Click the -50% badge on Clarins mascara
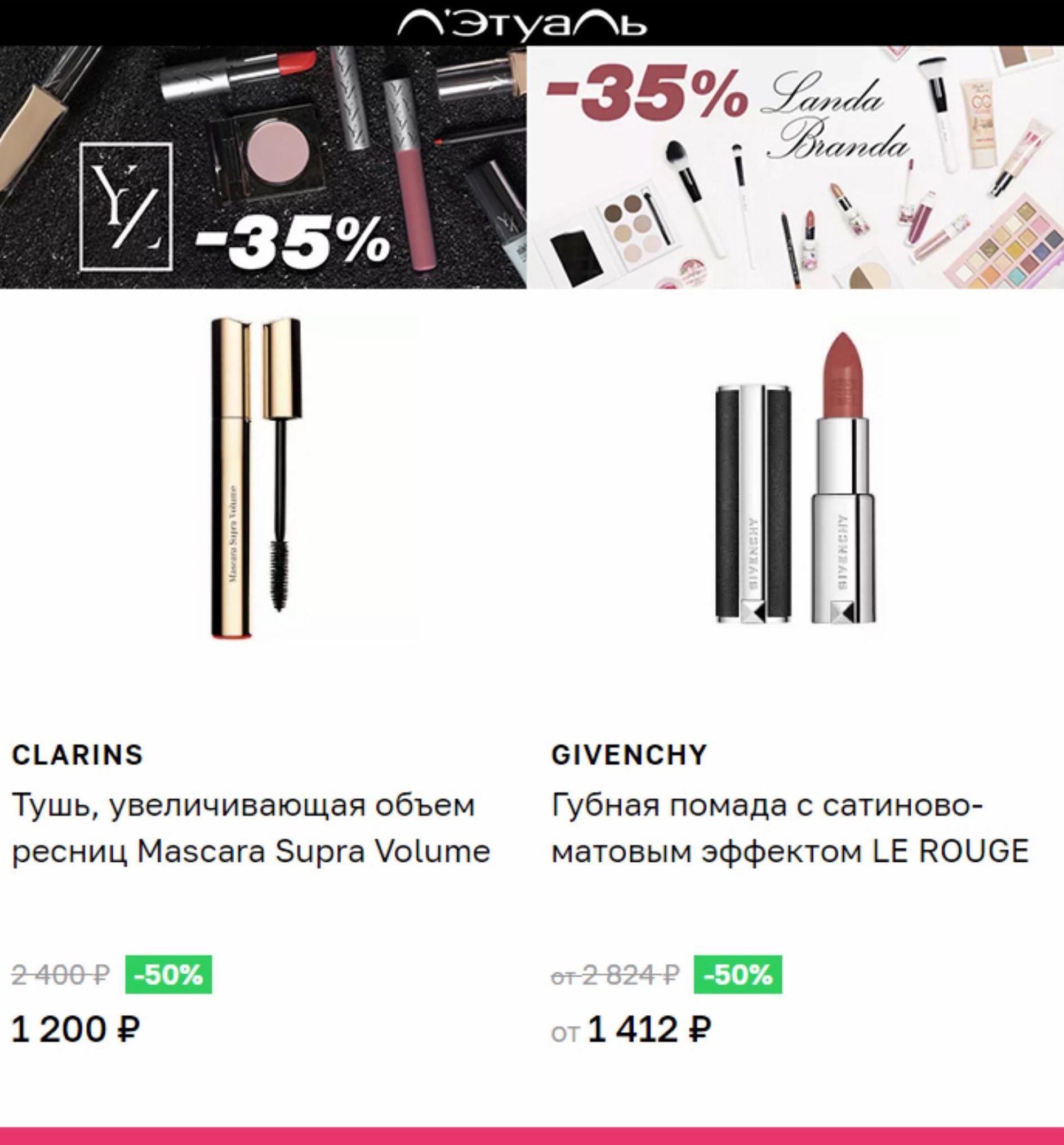This screenshot has height=1145, width=1064. [169, 974]
